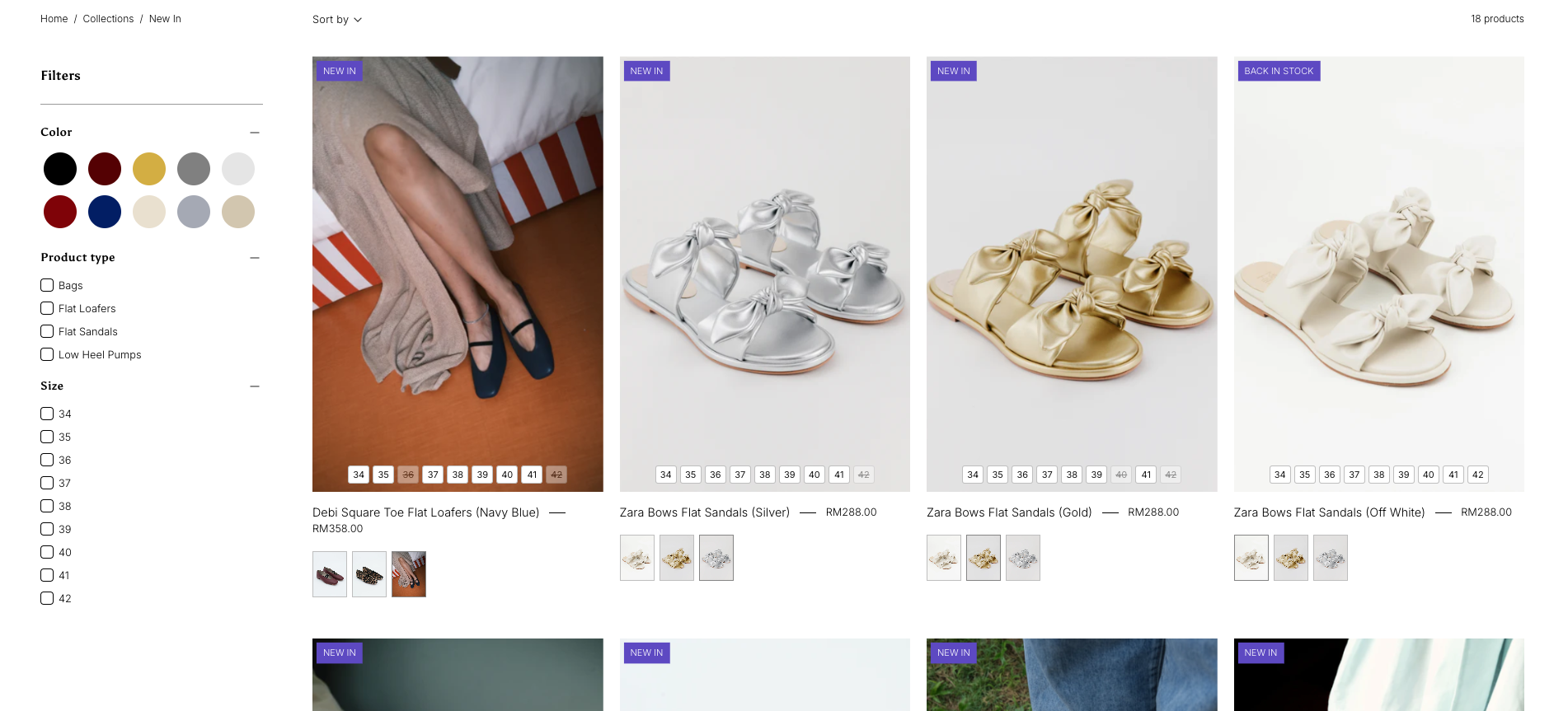Screen dimensions: 1568x711
Task: Collapse the Size filter section
Action: [255, 386]
